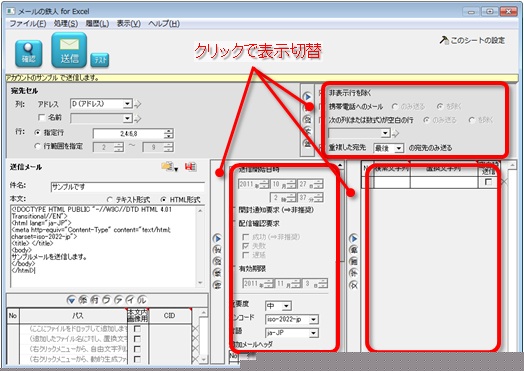
Task: Click the cell-picker arrow beside the blank column combo
Action: point(396,133)
